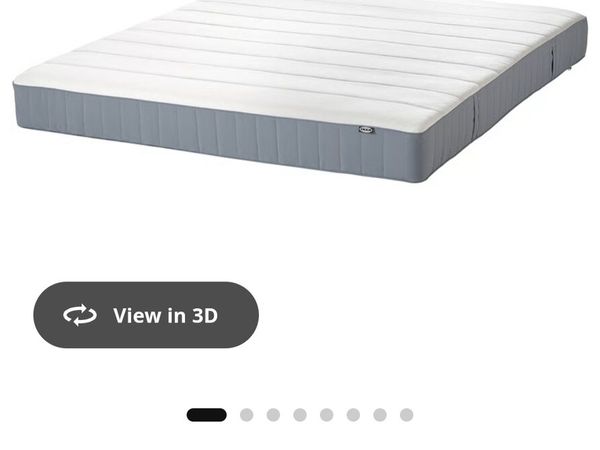Image resolution: width=600 pixels, height=450 pixels.
Task: Open the mattress product photo
Action: [300, 91]
